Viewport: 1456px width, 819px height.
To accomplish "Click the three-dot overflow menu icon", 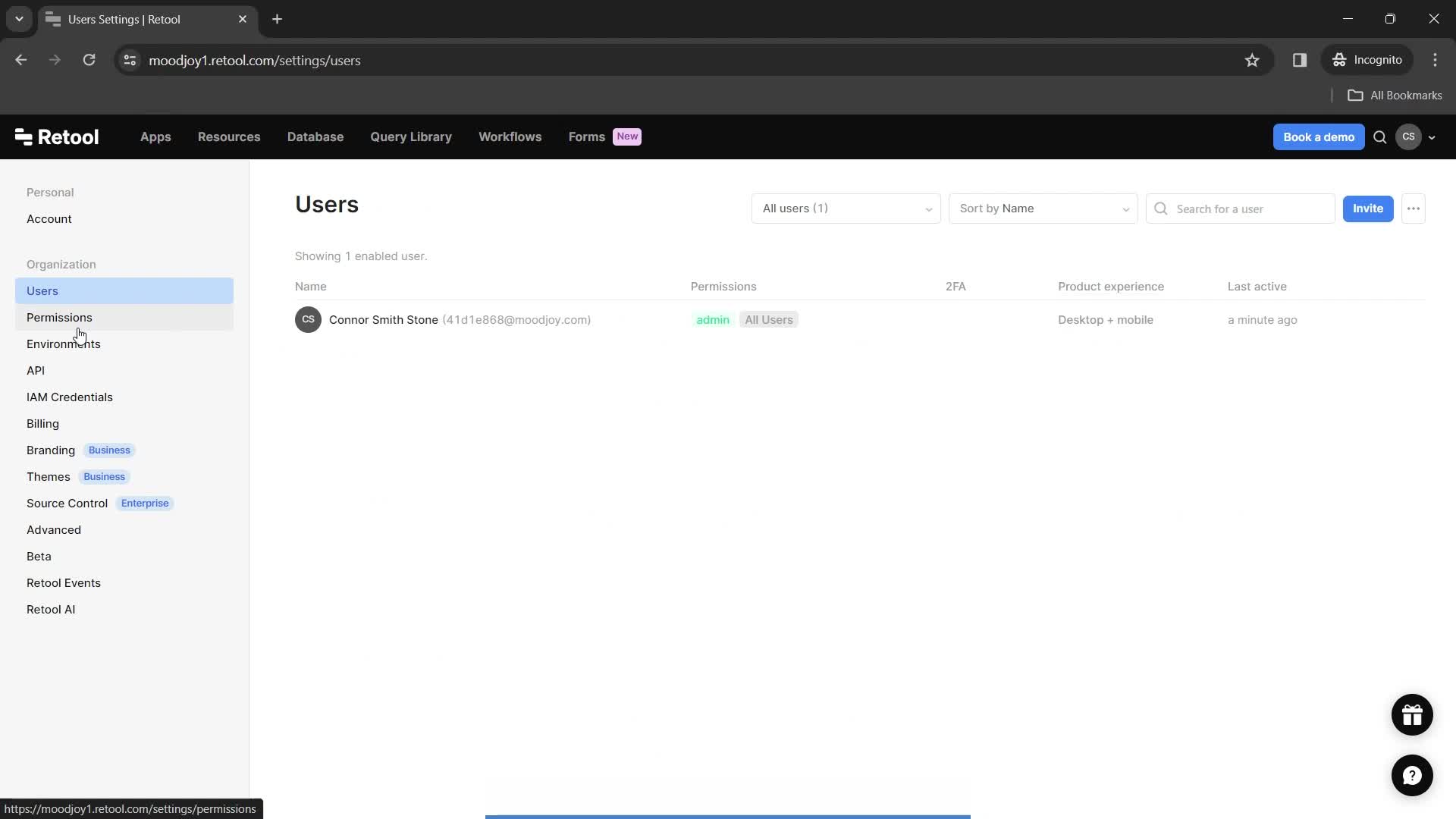I will coord(1414,208).
